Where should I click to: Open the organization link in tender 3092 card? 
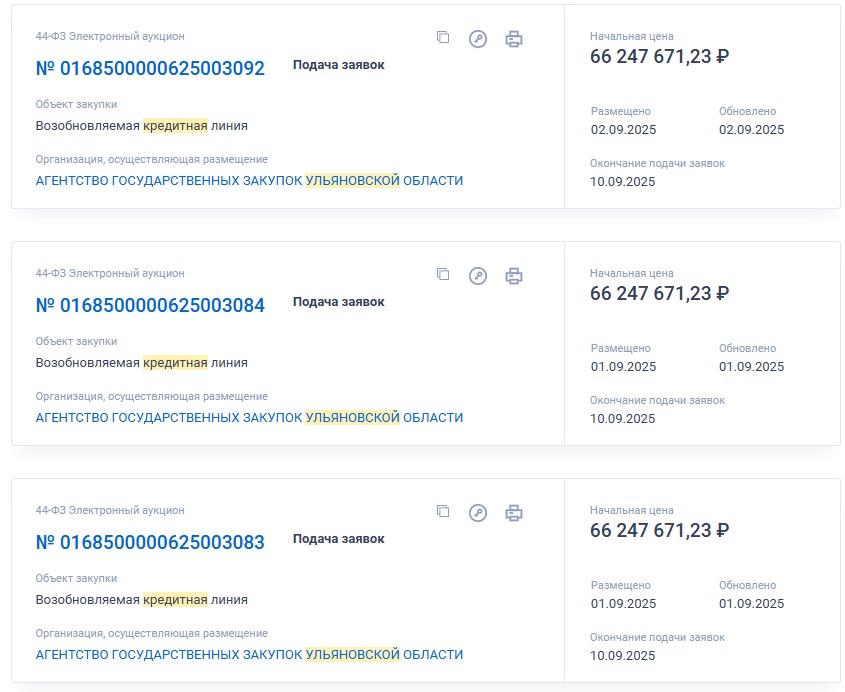click(249, 181)
